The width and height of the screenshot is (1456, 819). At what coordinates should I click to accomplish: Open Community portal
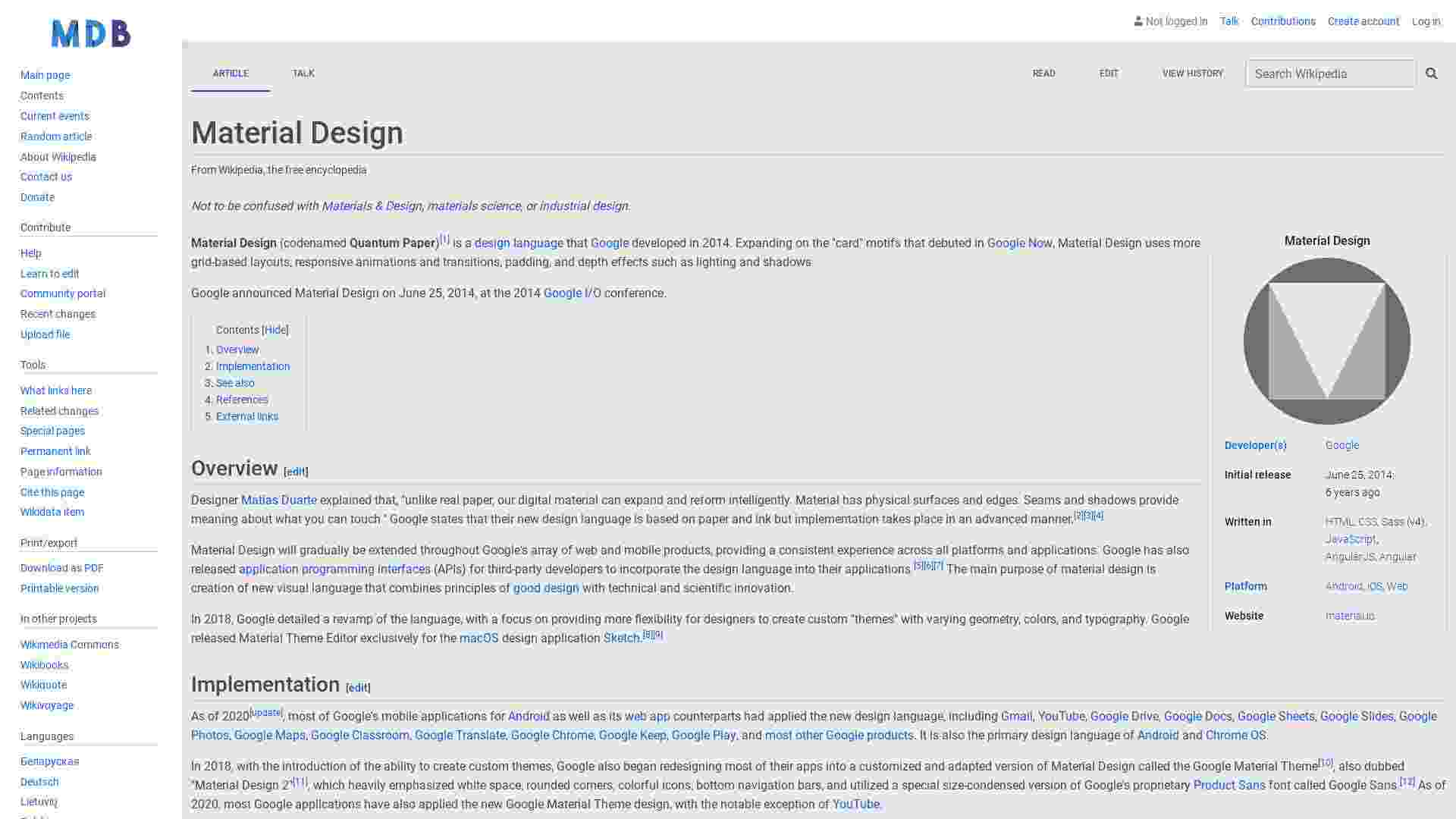(x=63, y=293)
